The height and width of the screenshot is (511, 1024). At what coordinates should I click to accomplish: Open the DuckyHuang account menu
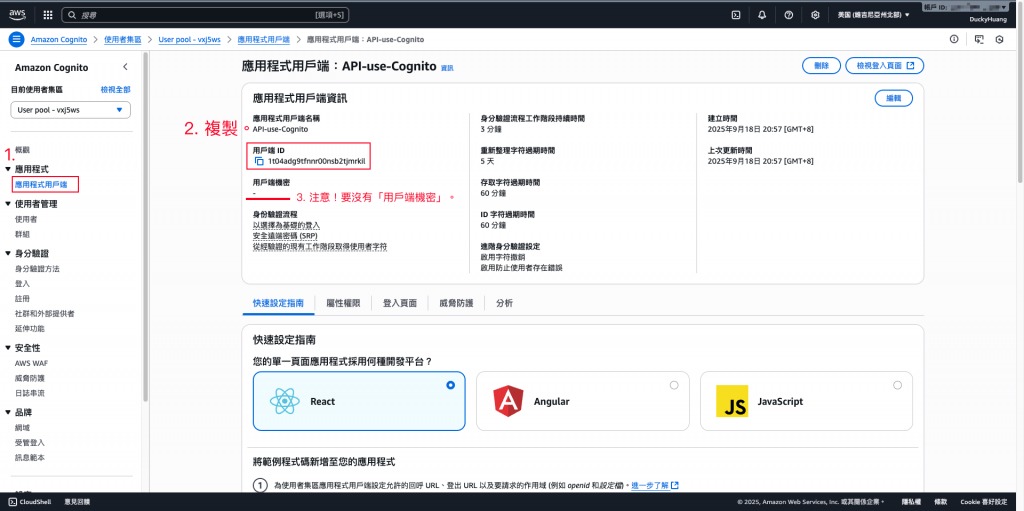[x=988, y=20]
